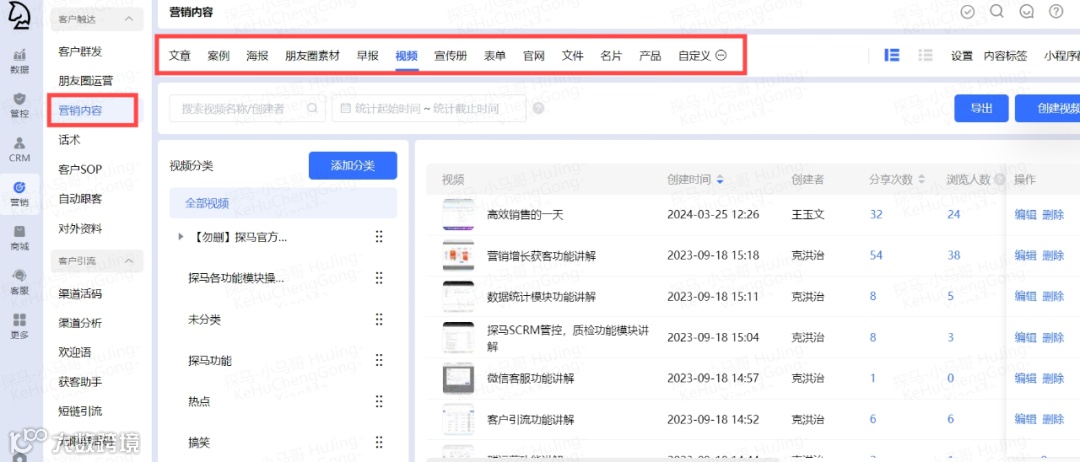
Task: Click drag handle for 探马功能 category
Action: (x=378, y=360)
